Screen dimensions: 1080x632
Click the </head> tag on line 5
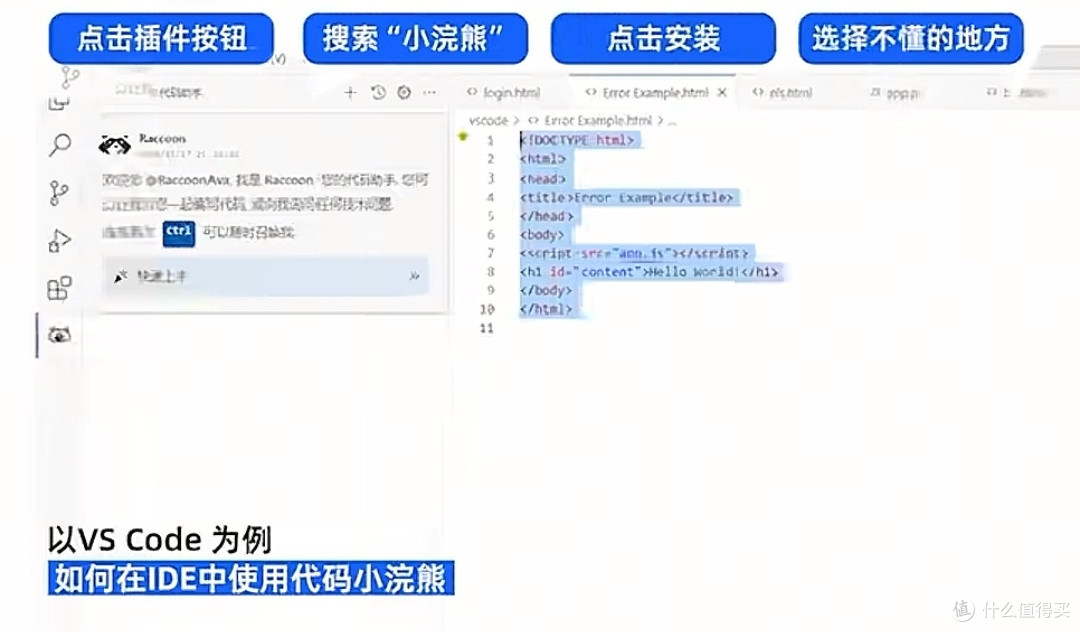coord(546,216)
